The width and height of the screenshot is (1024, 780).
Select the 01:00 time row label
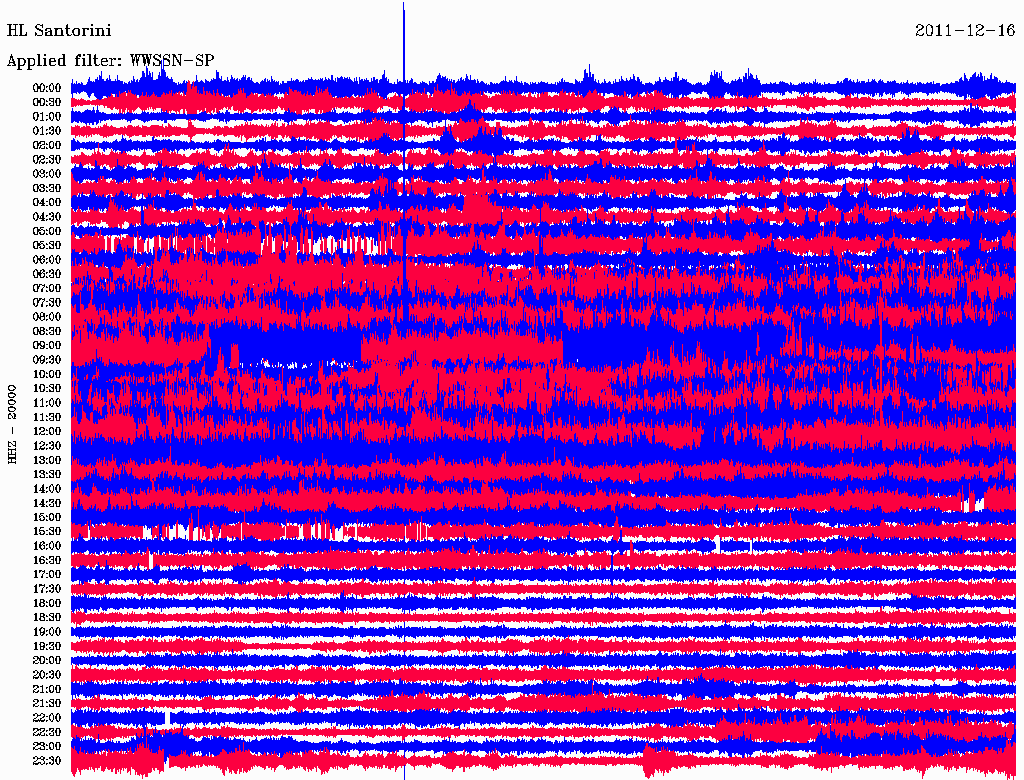coord(48,116)
